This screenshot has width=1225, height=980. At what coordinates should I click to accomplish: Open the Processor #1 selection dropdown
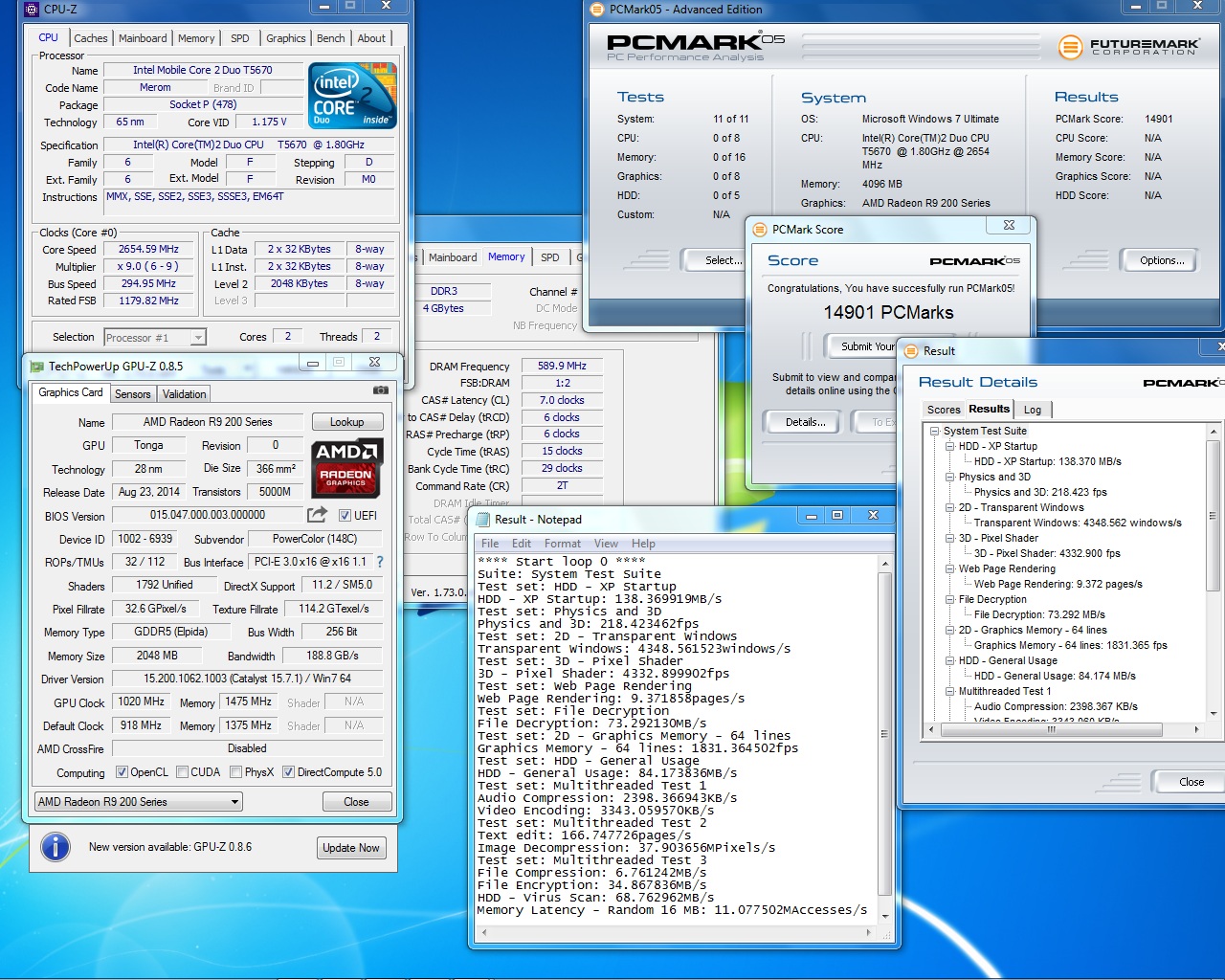pos(155,337)
